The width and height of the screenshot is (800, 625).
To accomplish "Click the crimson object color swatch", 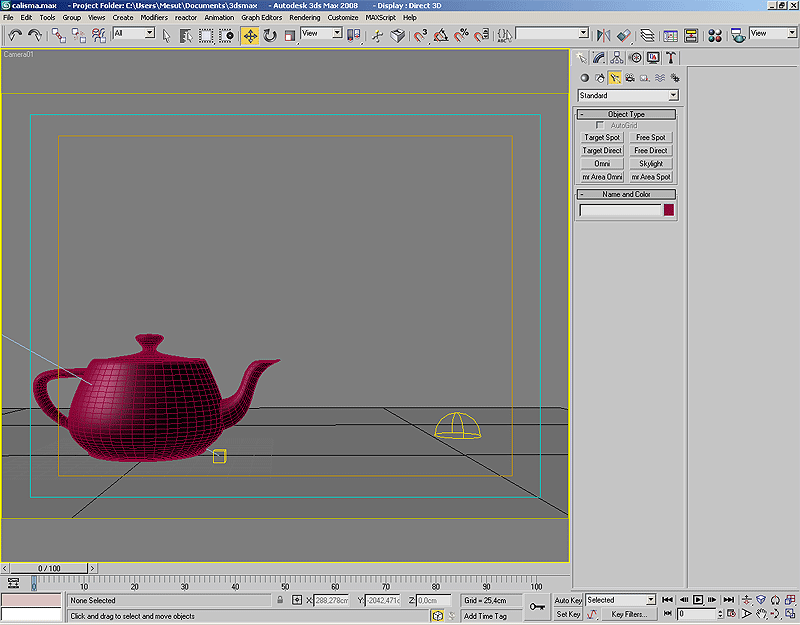I will 668,210.
